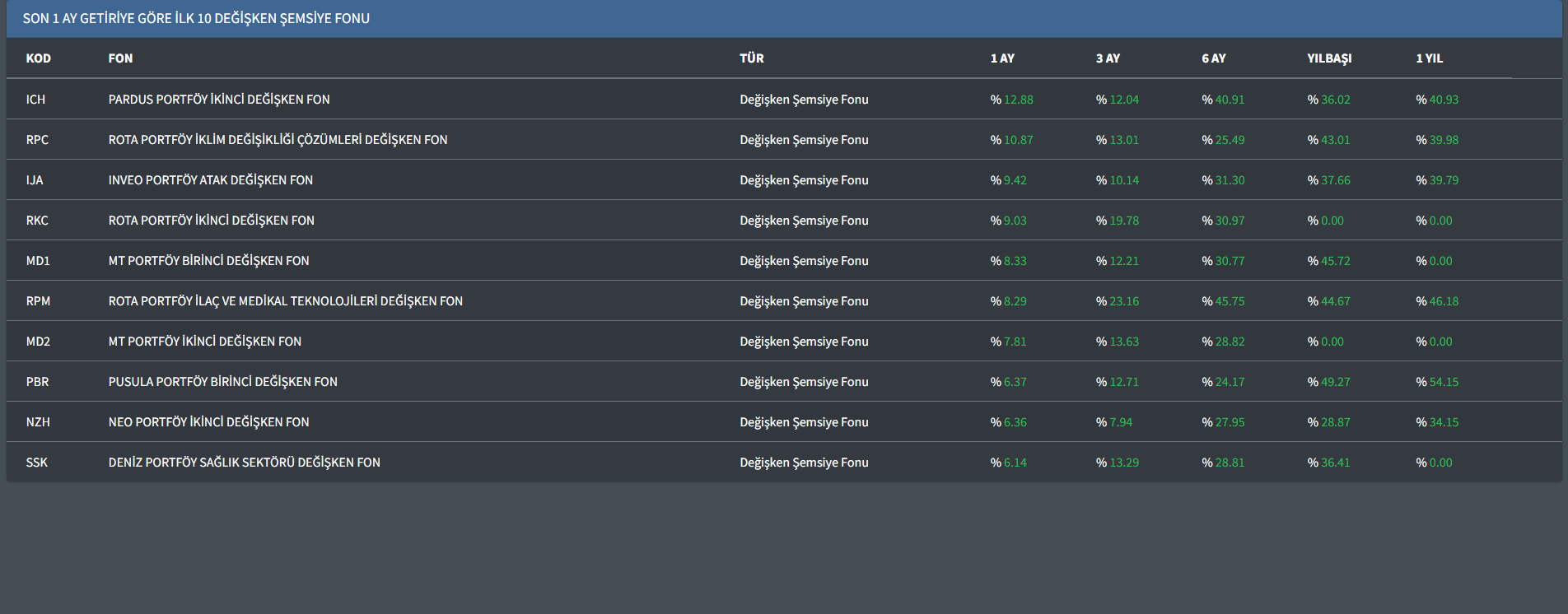Image resolution: width=1568 pixels, height=614 pixels.
Task: Open PARDUS PORTFÖY İKİNCİ DEĞİŞKEN FON
Action: click(218, 100)
